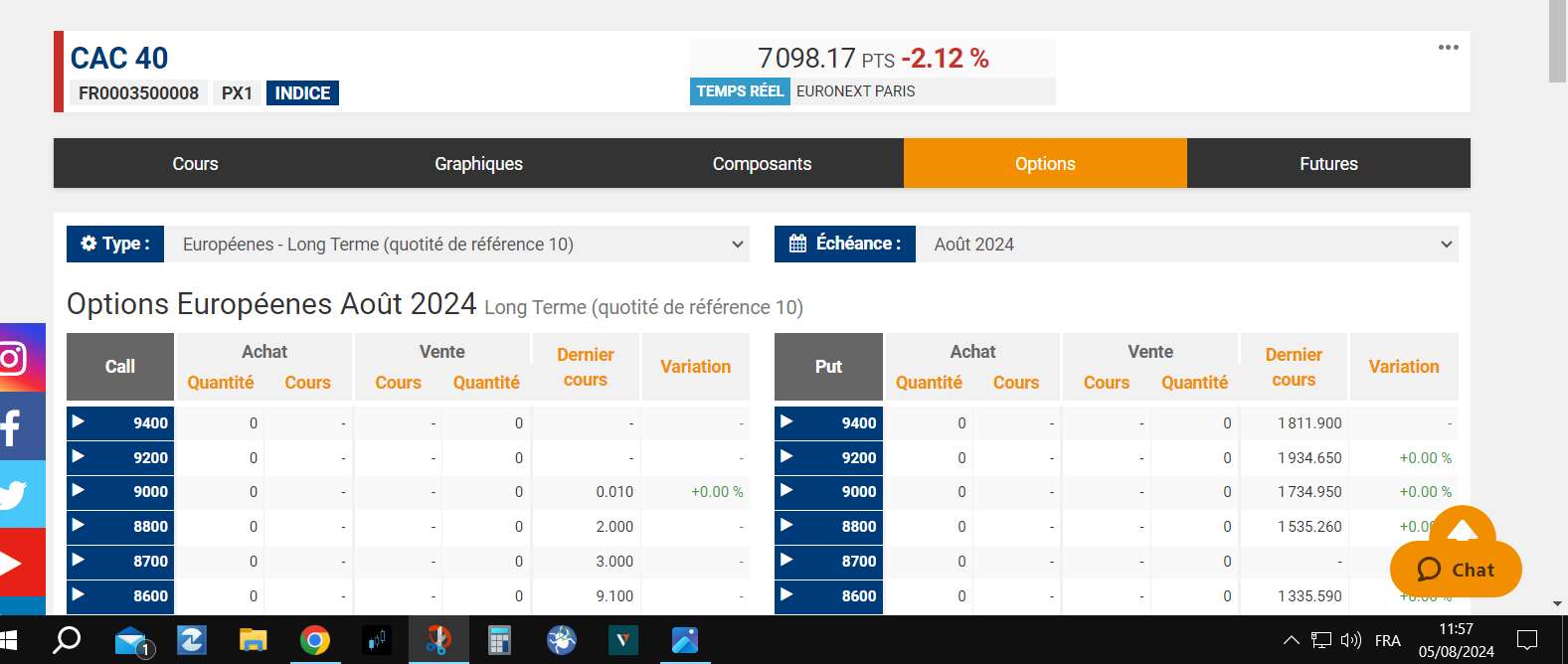Viewport: 1568px width, 664px height.
Task: Select the Options tab
Action: tap(1045, 163)
